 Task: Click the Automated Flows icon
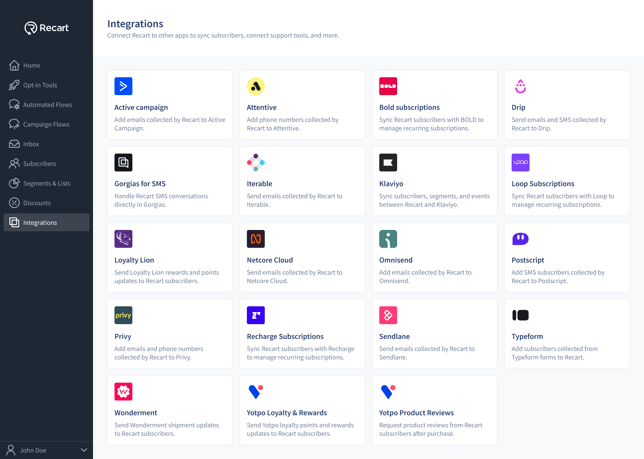pyautogui.click(x=14, y=105)
